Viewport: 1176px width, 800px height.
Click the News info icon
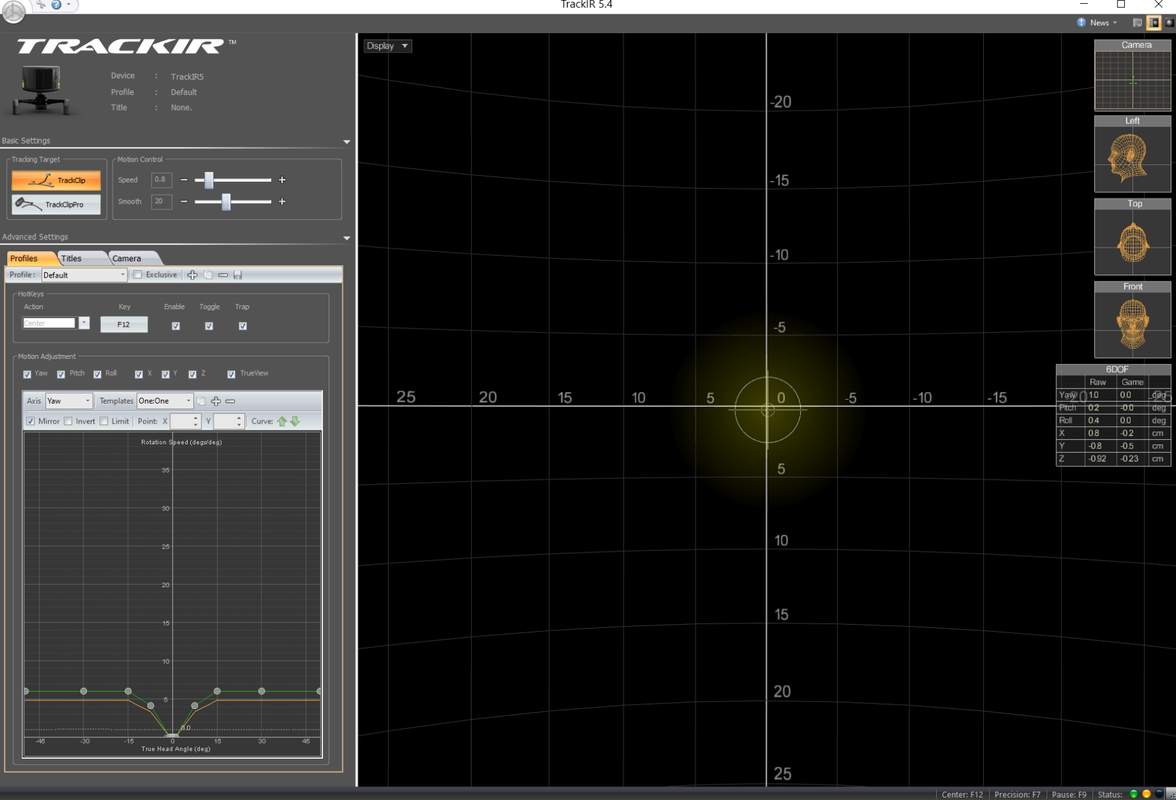pyautogui.click(x=1082, y=22)
